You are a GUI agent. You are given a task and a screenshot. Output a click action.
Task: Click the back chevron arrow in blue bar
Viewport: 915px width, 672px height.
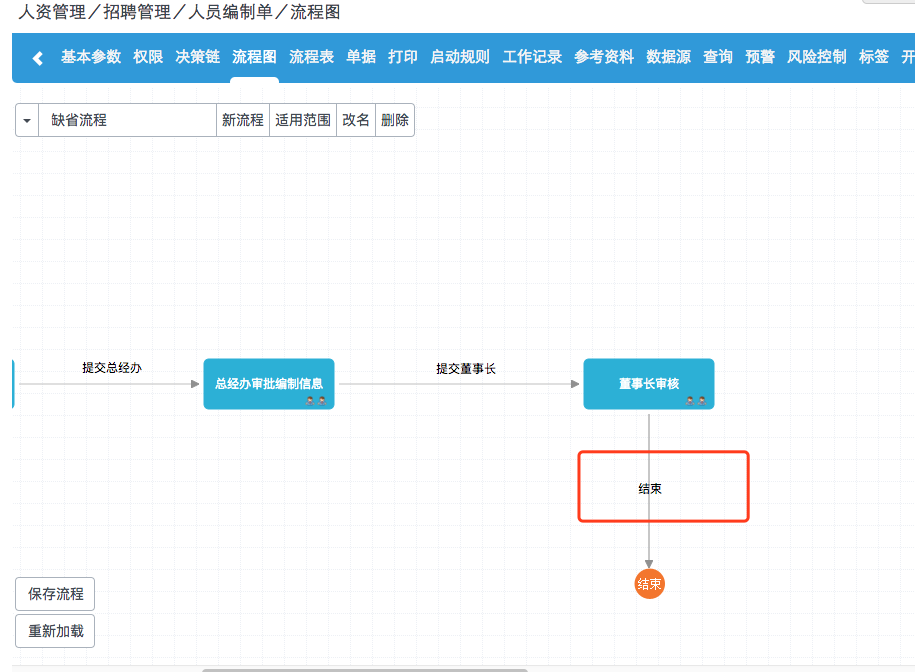click(38, 58)
